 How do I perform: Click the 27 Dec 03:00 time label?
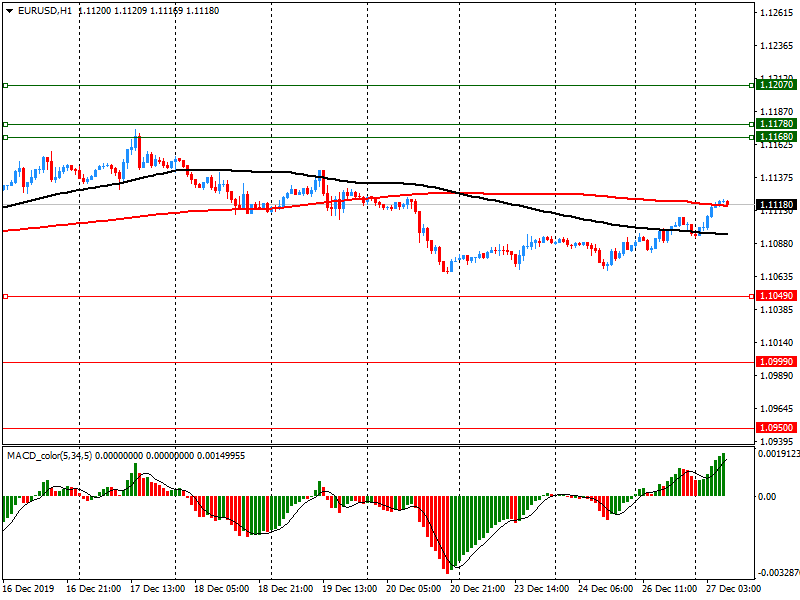[732, 589]
